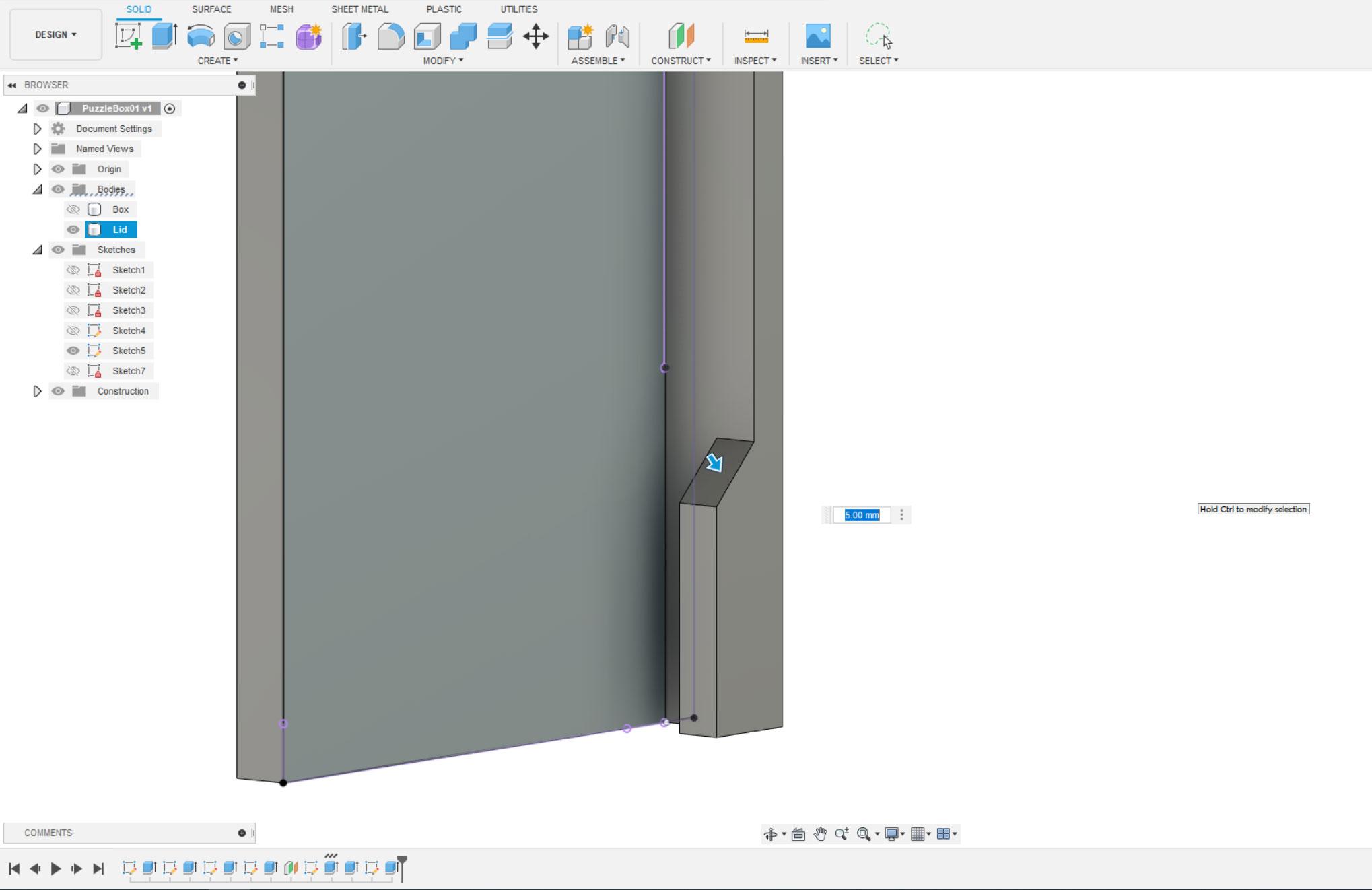Viewport: 1372px width, 890px height.
Task: Switch to the PLASTIC tab
Action: pyautogui.click(x=444, y=9)
